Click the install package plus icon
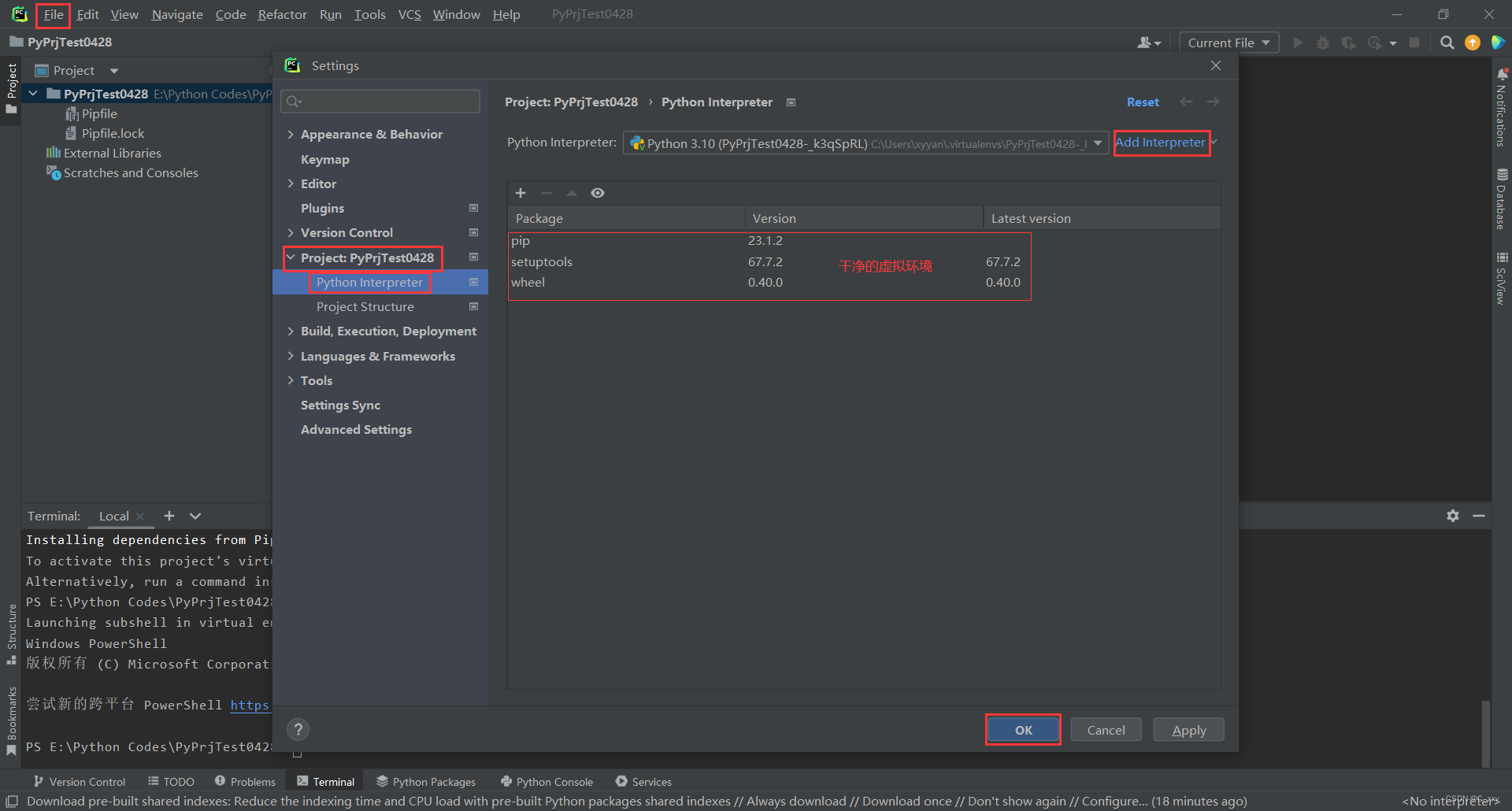The height and width of the screenshot is (811, 1512). click(x=521, y=193)
